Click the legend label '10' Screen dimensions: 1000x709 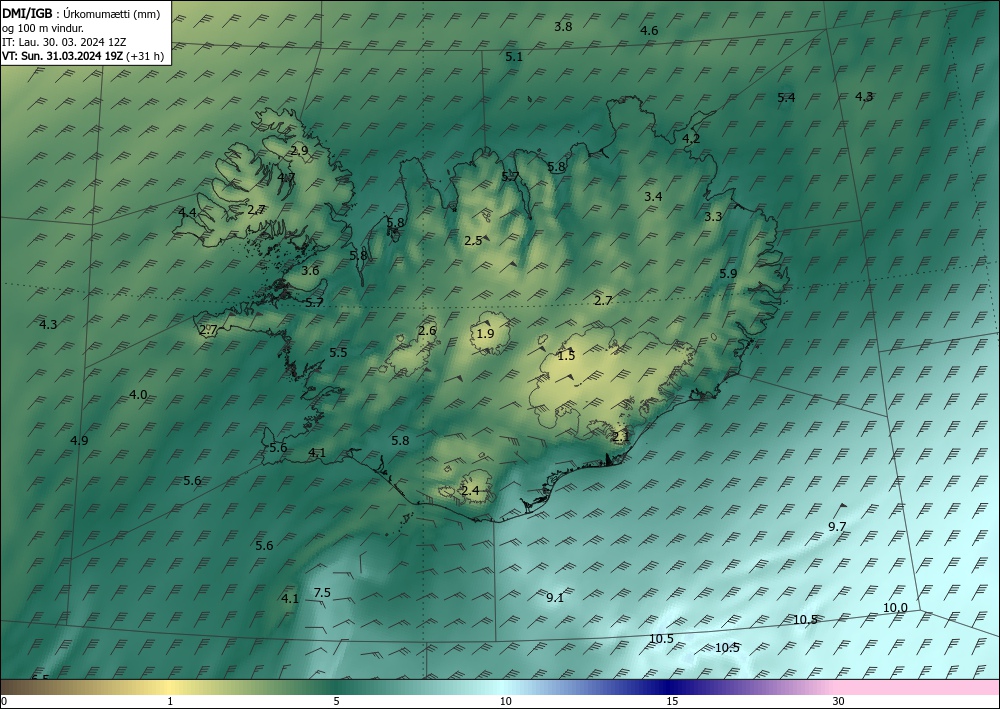(505, 701)
